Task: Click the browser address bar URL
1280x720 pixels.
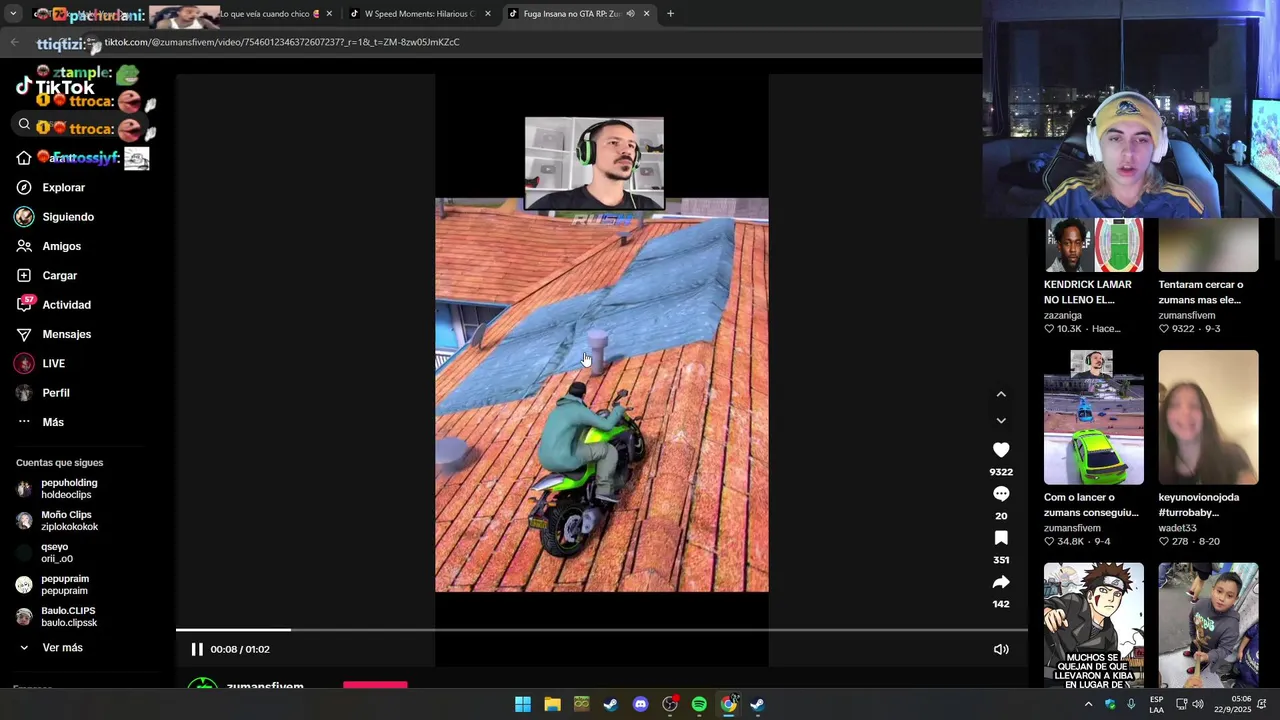Action: pos(282,42)
